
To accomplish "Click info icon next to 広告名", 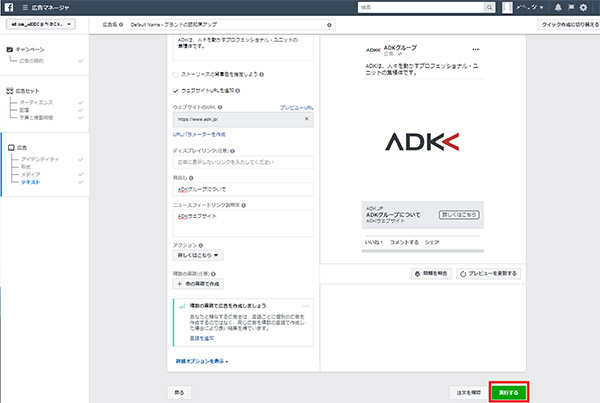I will pos(121,24).
